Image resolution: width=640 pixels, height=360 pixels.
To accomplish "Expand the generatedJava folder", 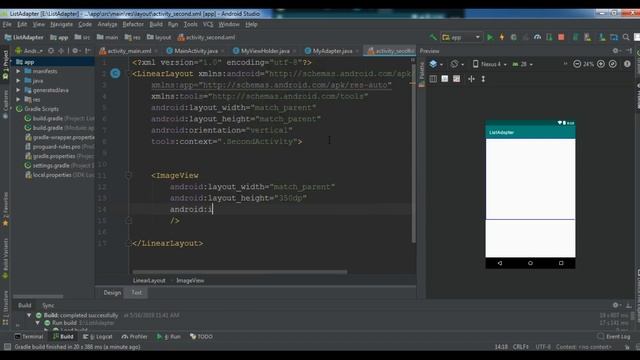I will [x=18, y=90].
